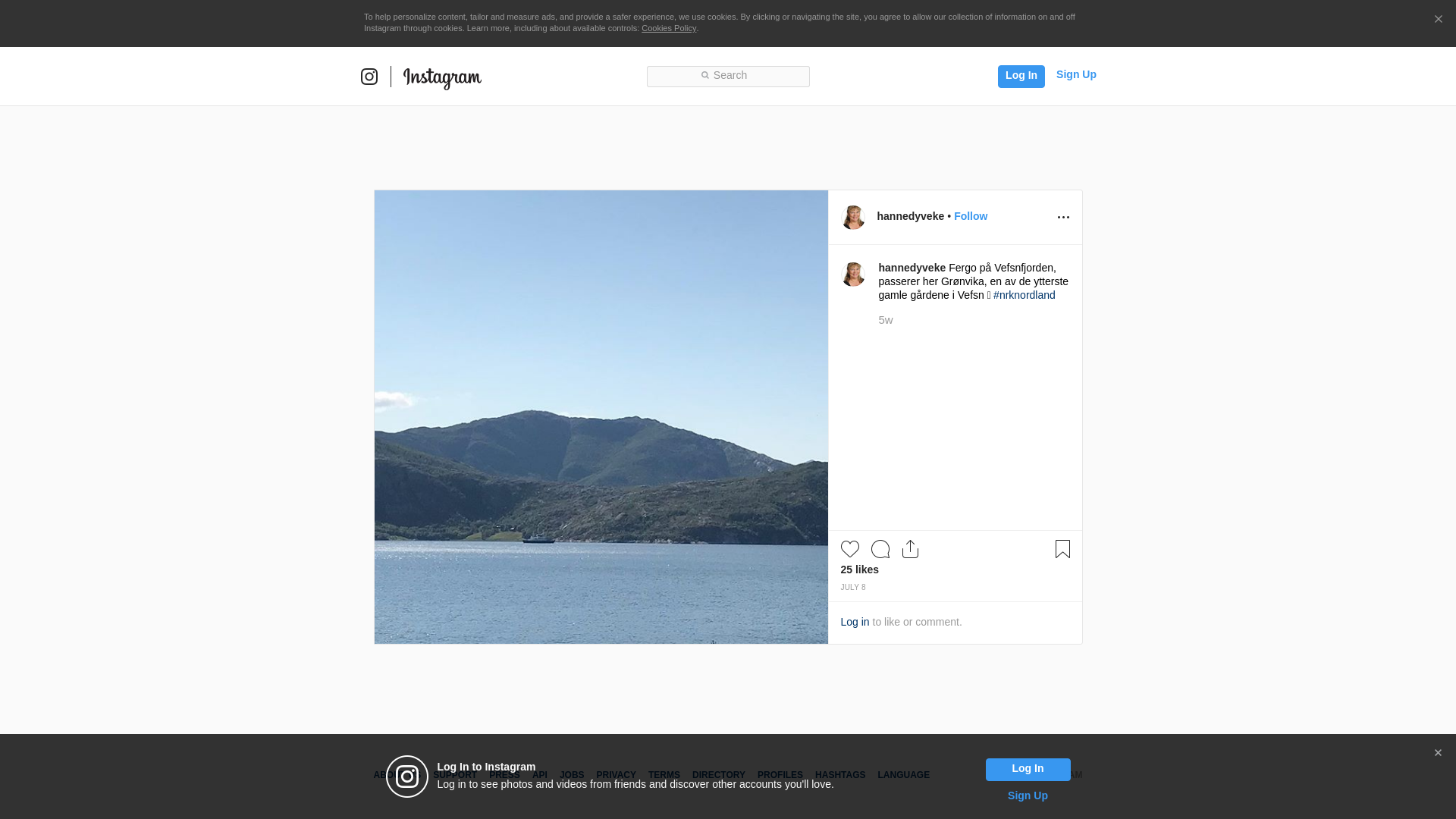1456x819 pixels.
Task: Click the top Sign Up link
Action: click(1075, 74)
